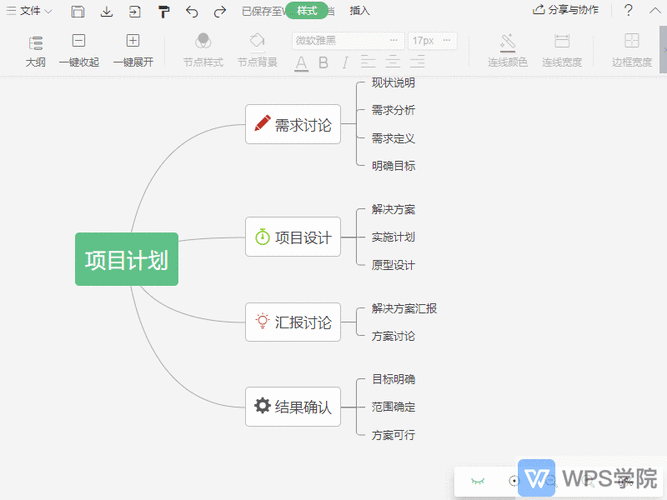The width and height of the screenshot is (667, 500).
Task: Select the 解决方案 child node
Action: [393, 209]
